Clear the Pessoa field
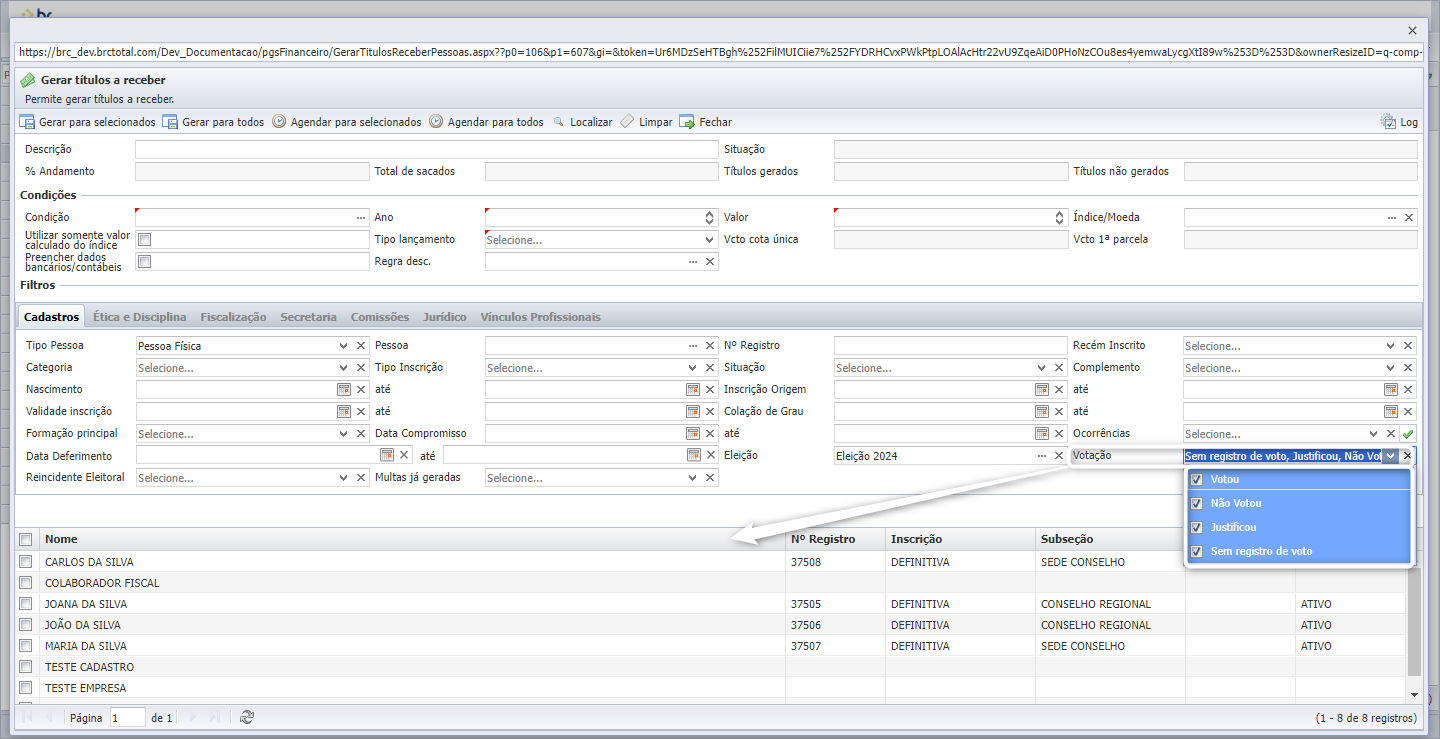 [x=710, y=345]
